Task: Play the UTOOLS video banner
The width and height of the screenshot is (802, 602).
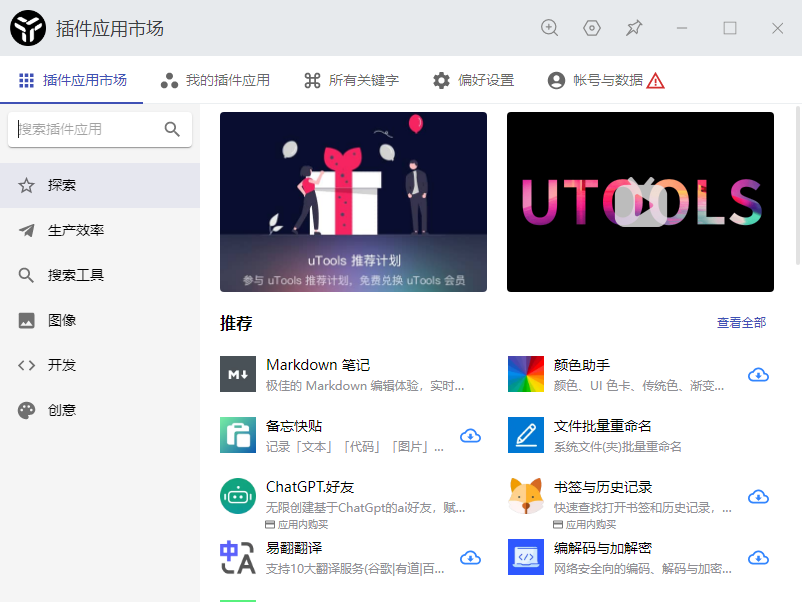Action: (640, 202)
